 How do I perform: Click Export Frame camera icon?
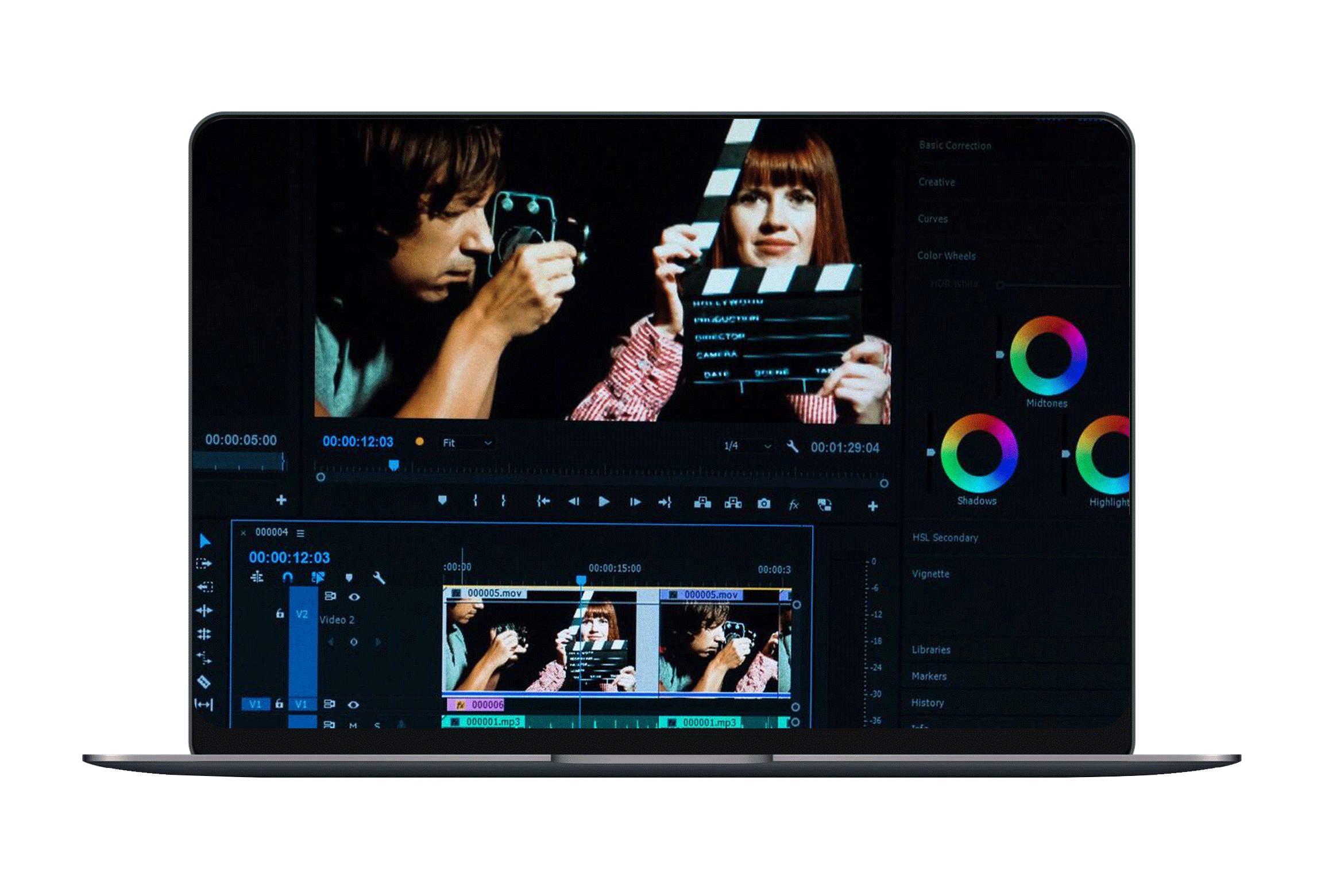(763, 504)
